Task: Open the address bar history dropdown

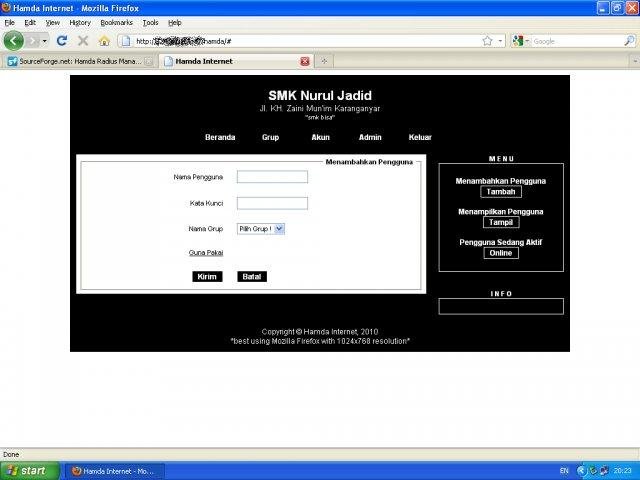Action: tap(500, 41)
